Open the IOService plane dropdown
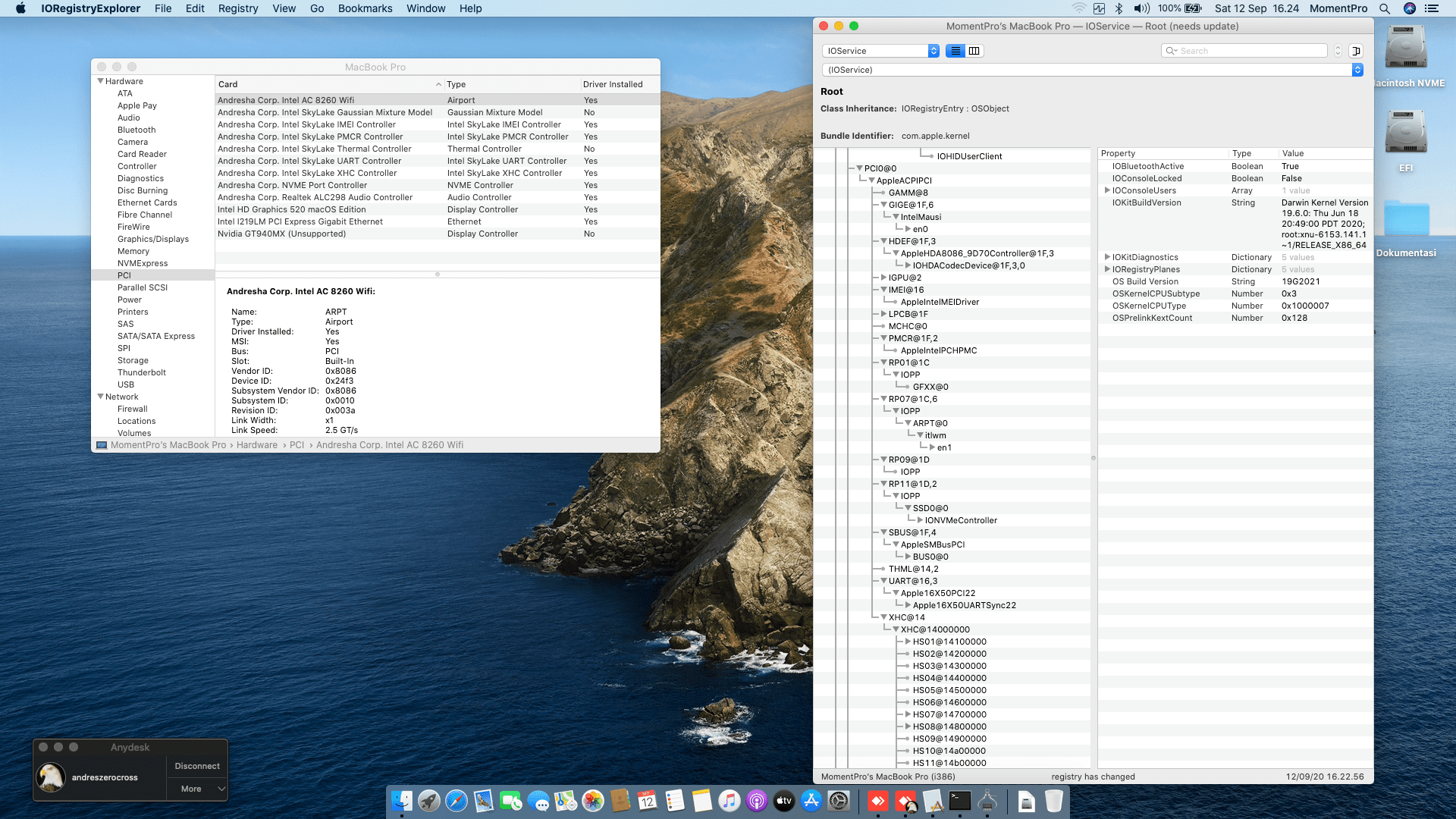1456x819 pixels. click(x=881, y=51)
